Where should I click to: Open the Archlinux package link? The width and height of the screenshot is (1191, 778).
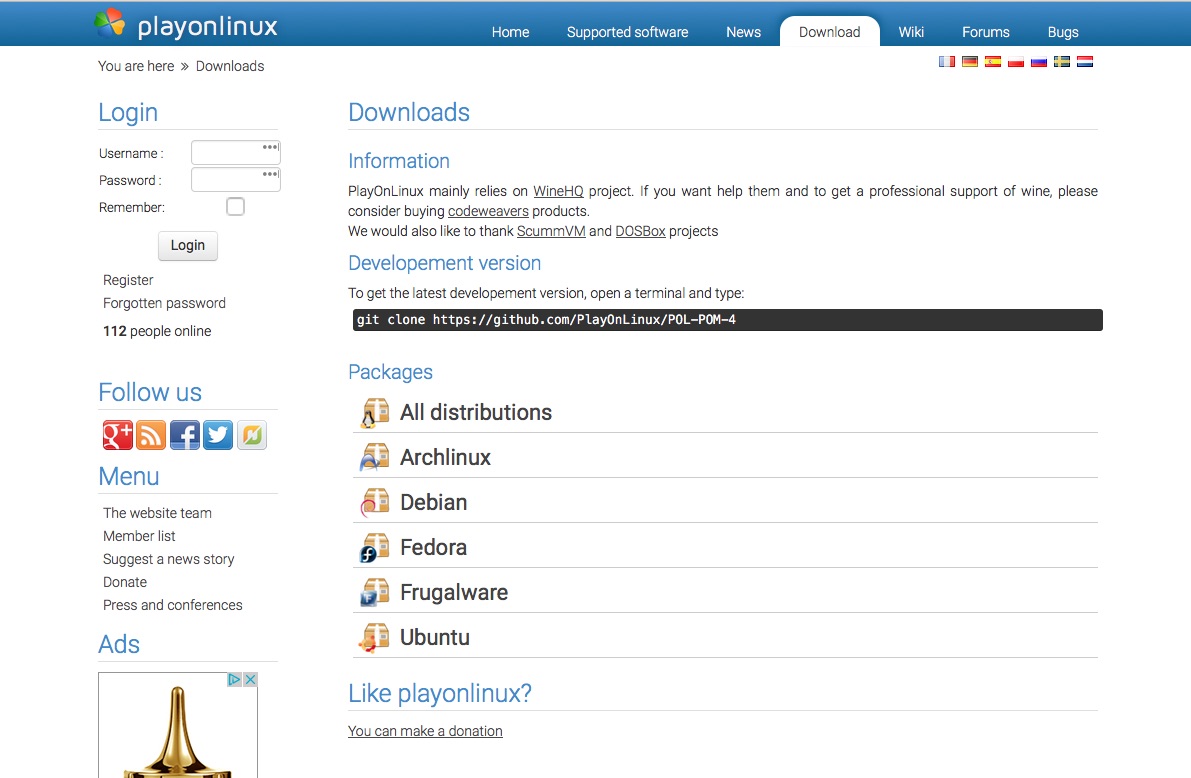[x=446, y=457]
